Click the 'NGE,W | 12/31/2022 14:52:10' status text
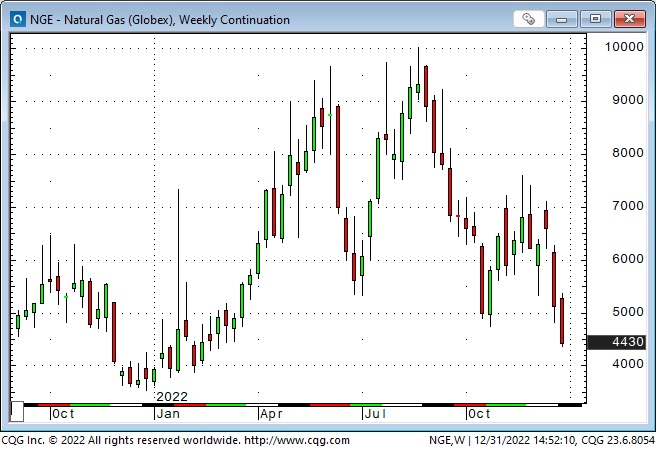This screenshot has height=465, width=656. coord(503,440)
